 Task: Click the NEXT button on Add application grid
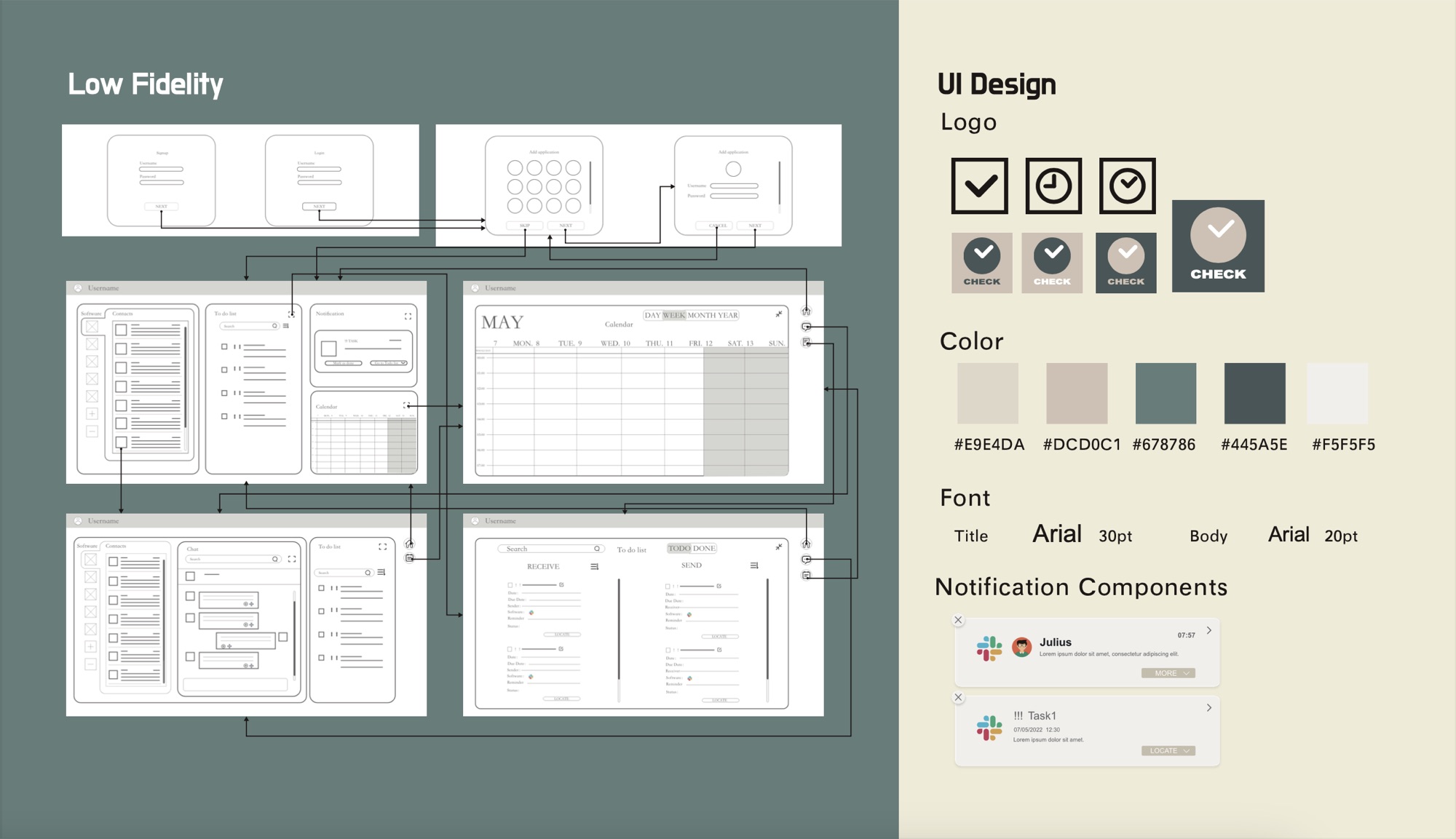point(566,226)
